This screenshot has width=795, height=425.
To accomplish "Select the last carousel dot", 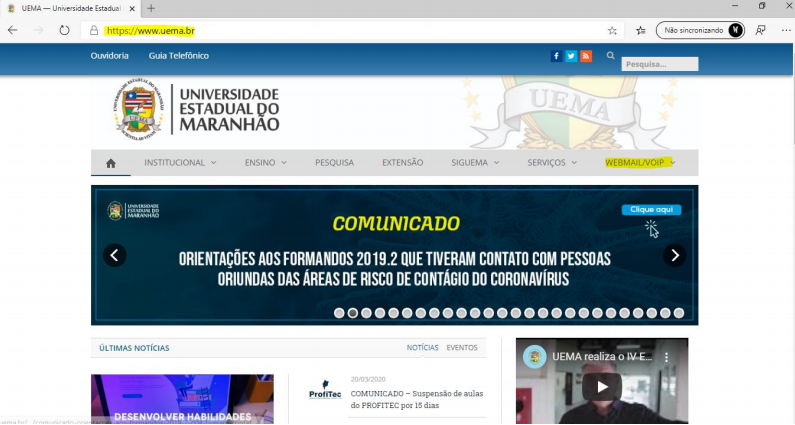I will pos(679,313).
